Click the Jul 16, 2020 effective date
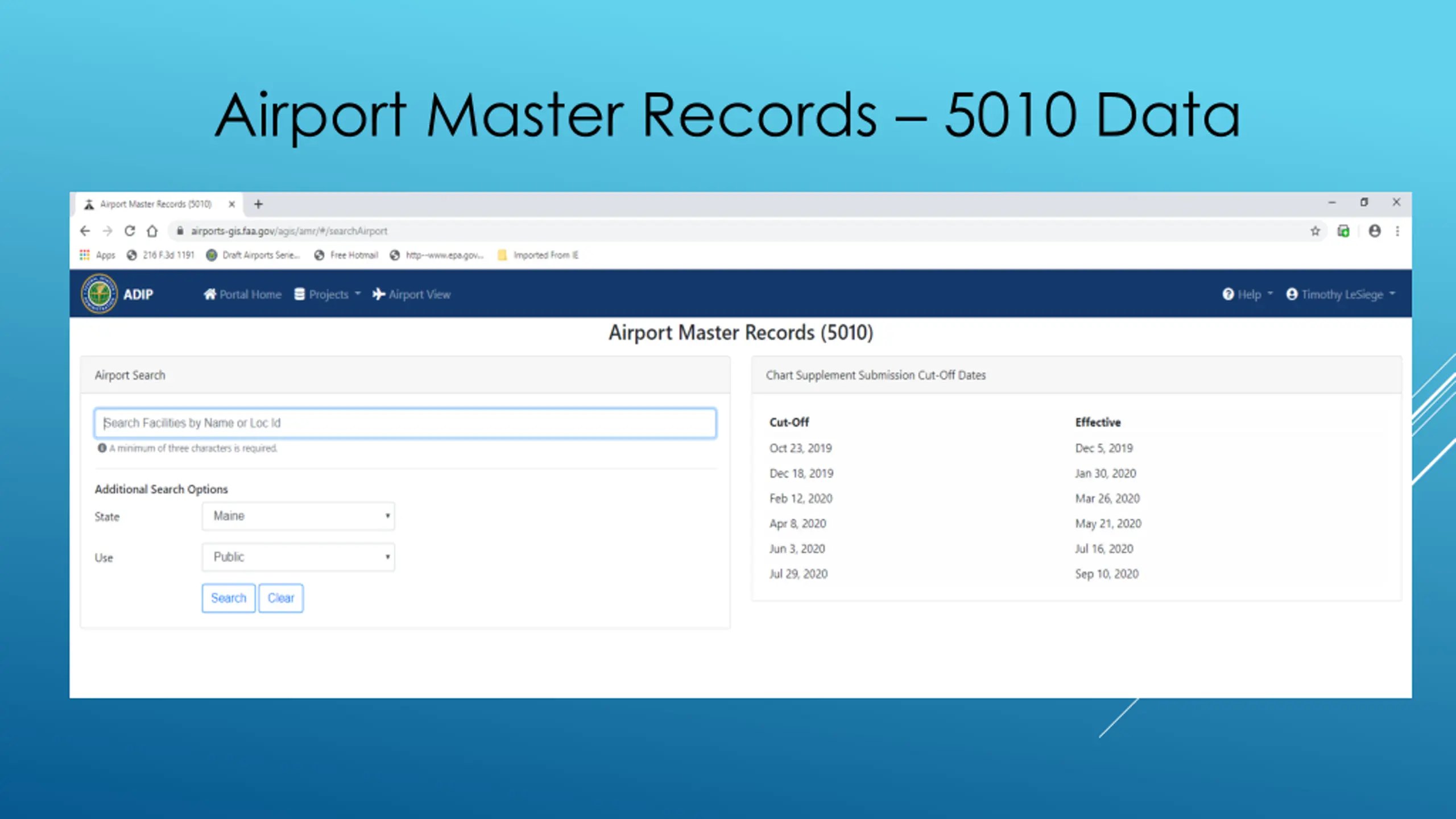The height and width of the screenshot is (819, 1456). click(x=1104, y=549)
